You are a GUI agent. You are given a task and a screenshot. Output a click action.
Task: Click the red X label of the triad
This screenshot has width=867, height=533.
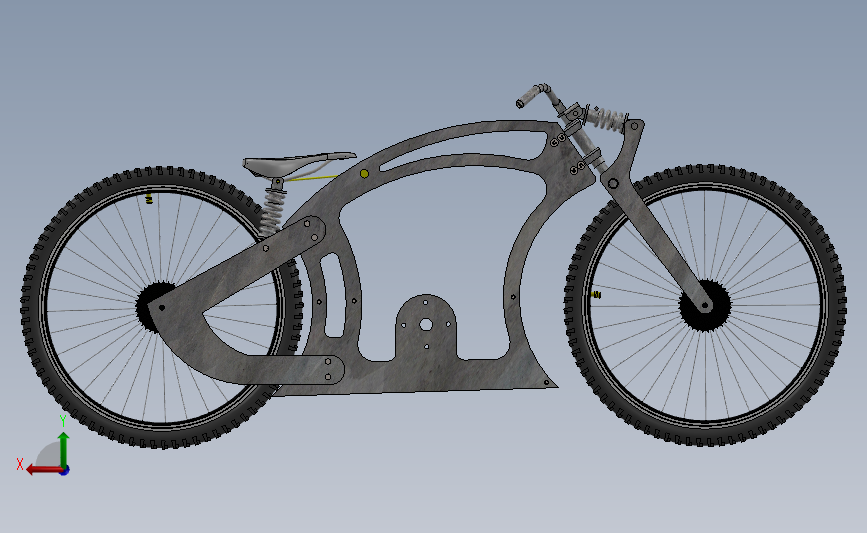tap(20, 464)
